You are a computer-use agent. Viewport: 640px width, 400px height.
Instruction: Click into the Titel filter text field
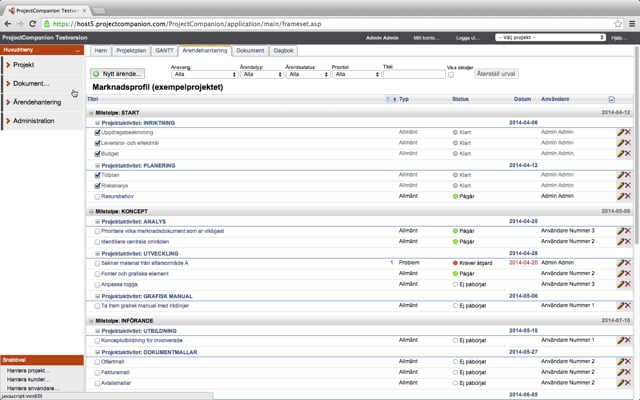point(414,74)
